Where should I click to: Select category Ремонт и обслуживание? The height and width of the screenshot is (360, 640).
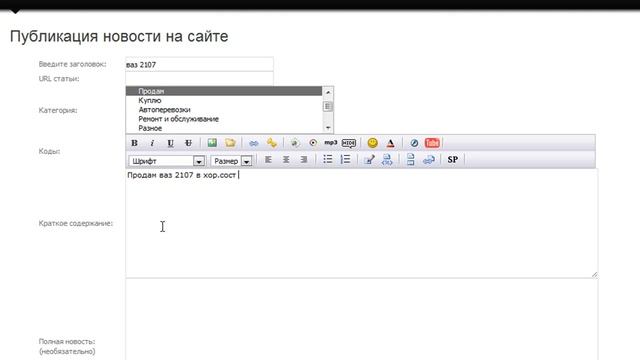point(224,119)
